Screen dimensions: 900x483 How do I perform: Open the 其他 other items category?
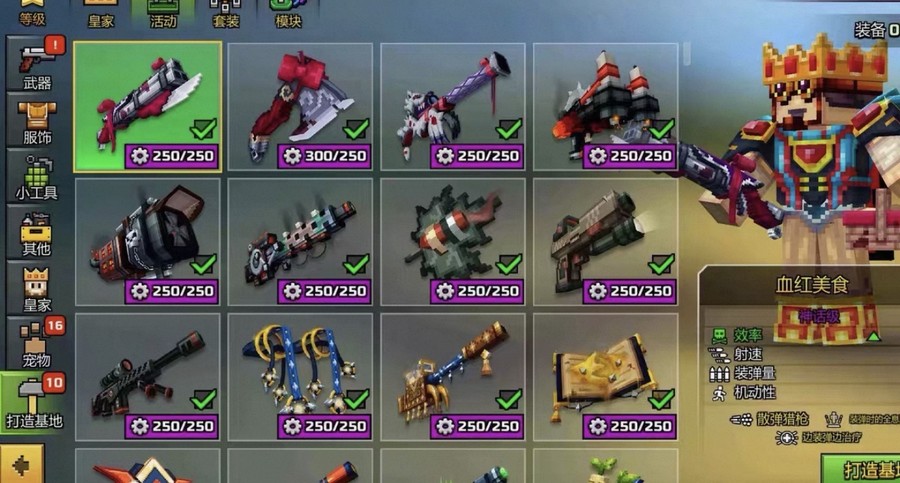pos(36,231)
